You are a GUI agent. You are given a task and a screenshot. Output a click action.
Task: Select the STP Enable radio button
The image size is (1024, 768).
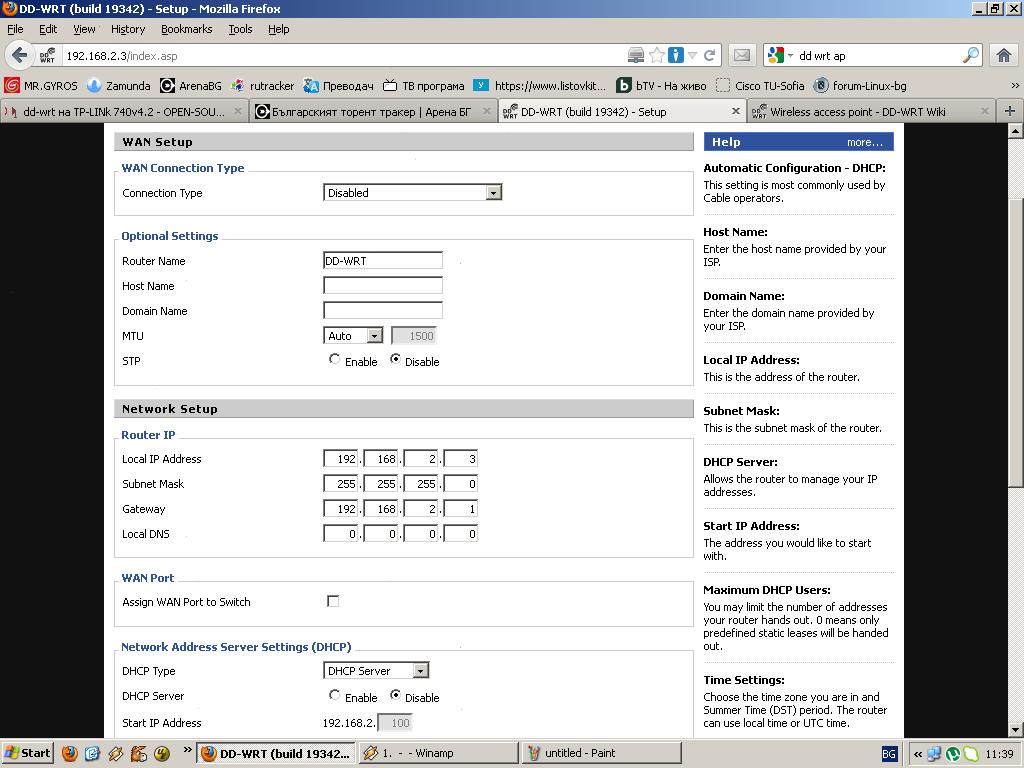[334, 360]
